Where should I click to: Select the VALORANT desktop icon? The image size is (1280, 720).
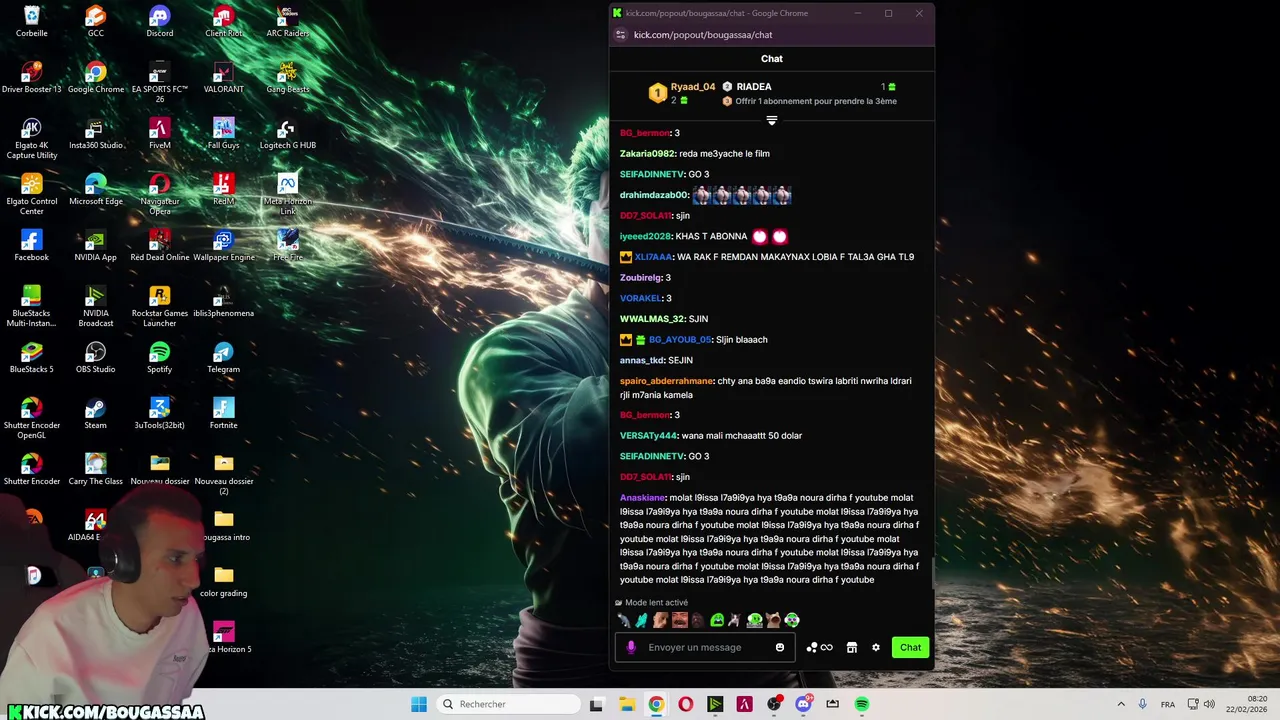[x=224, y=77]
